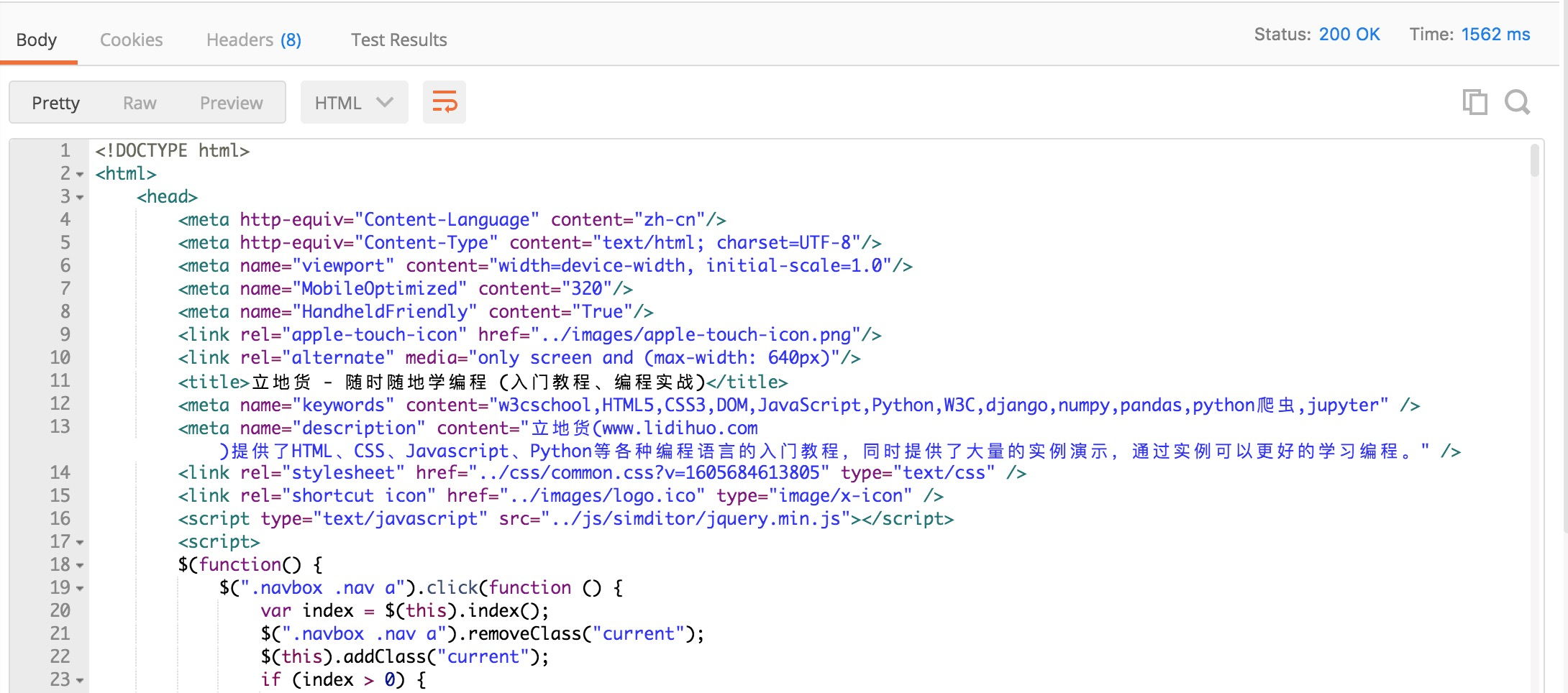Click the charset=UTF-8 meta line
This screenshot has width=1568, height=693.
pos(530,242)
